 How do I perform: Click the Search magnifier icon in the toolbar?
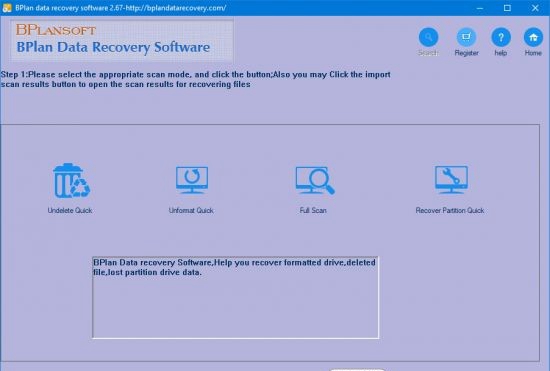point(428,37)
